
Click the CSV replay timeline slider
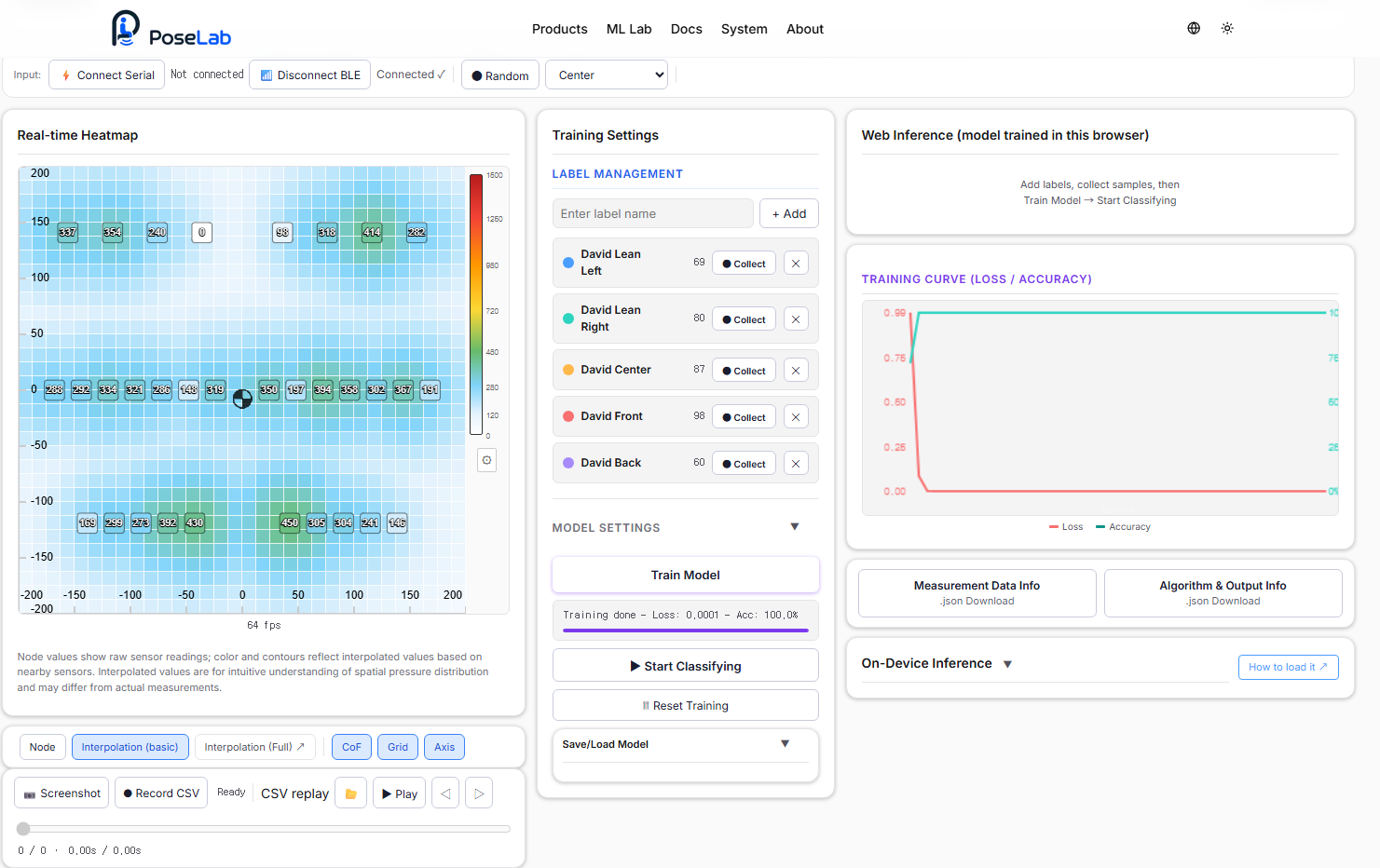[264, 829]
